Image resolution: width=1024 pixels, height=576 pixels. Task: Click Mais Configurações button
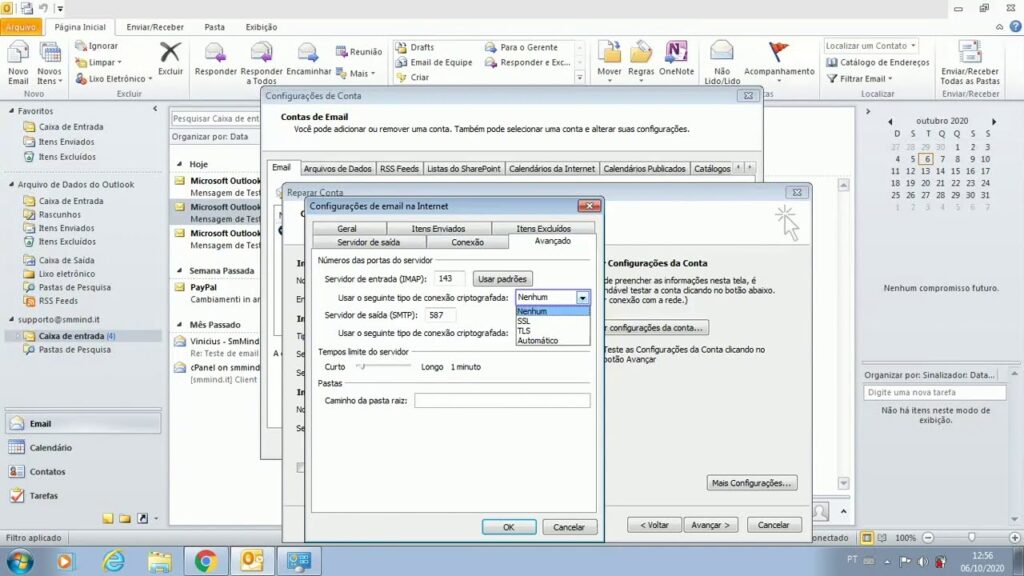751,483
